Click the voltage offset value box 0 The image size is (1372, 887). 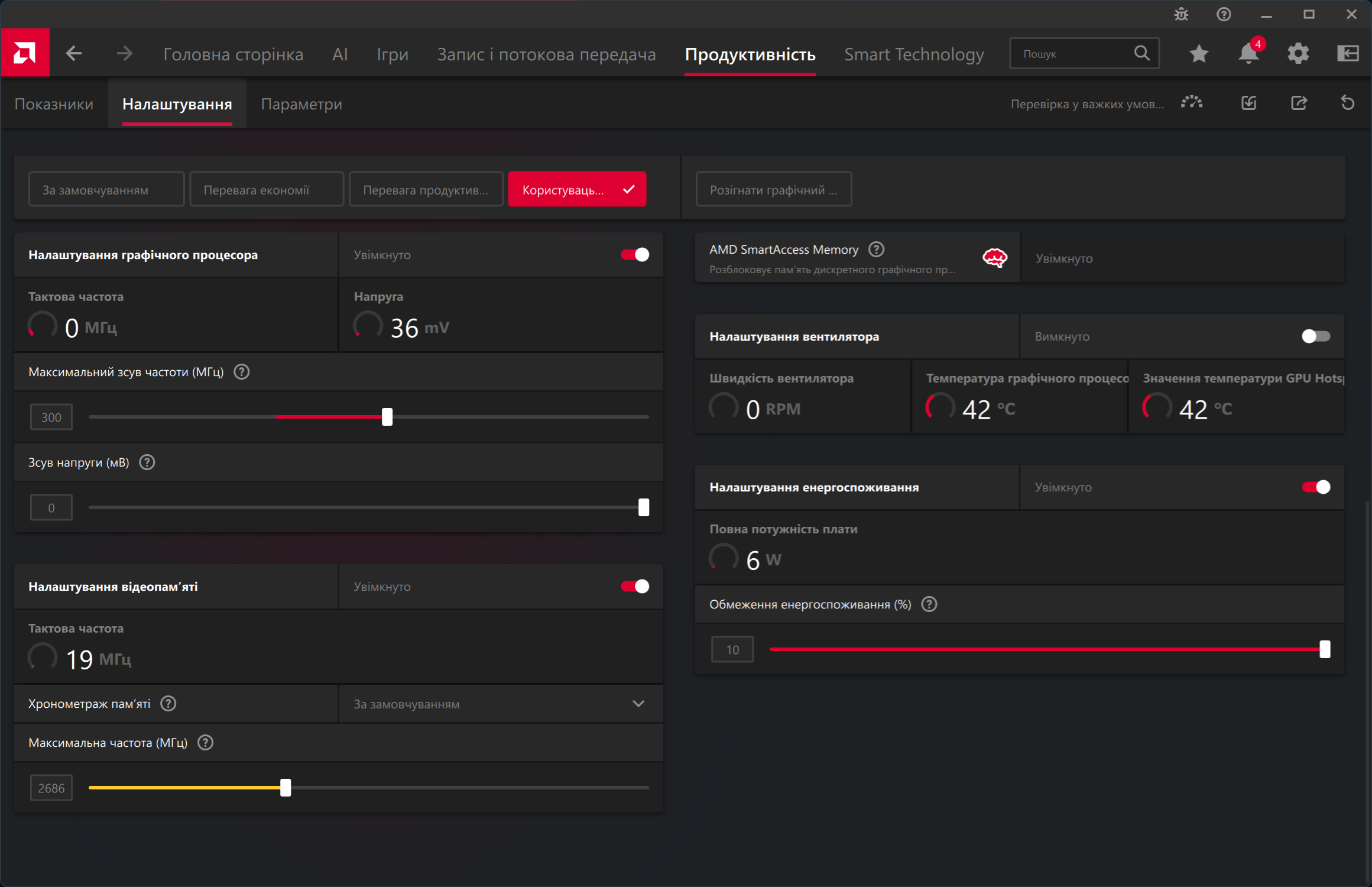(x=51, y=508)
